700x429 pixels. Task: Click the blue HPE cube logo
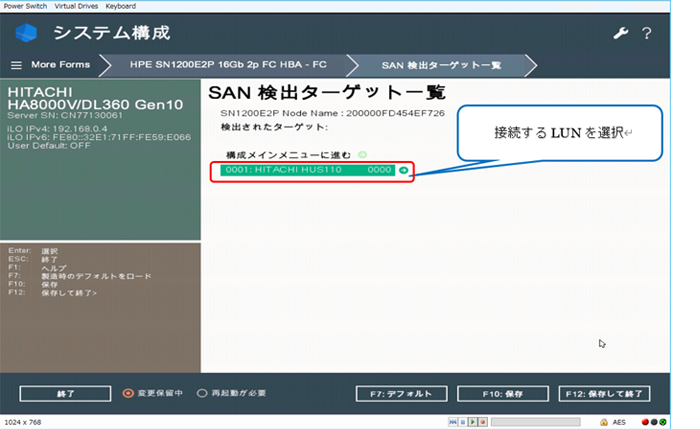pyautogui.click(x=26, y=33)
